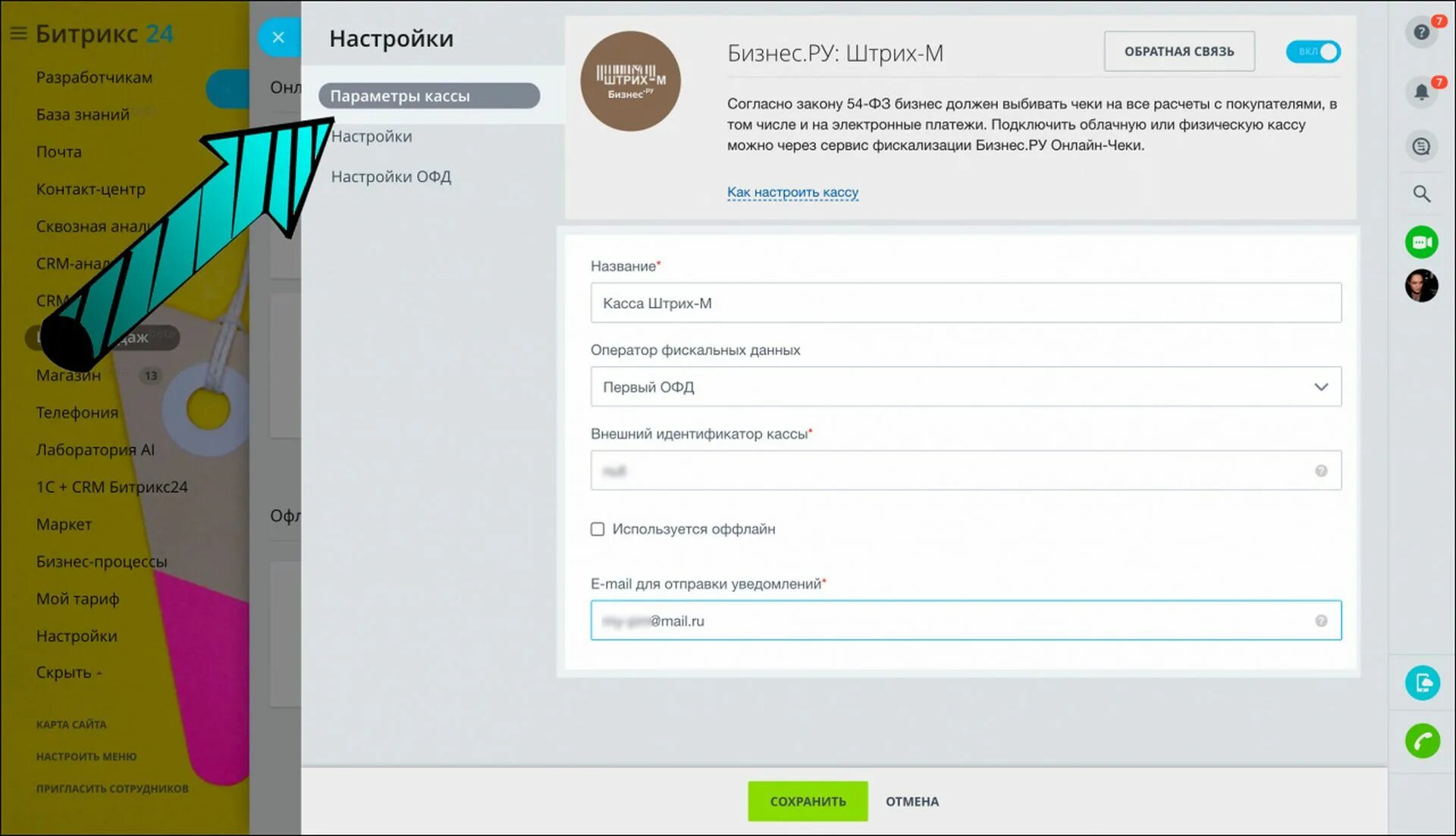Switch to the Настройки ОФД tab
The width and height of the screenshot is (1456, 836).
(391, 177)
